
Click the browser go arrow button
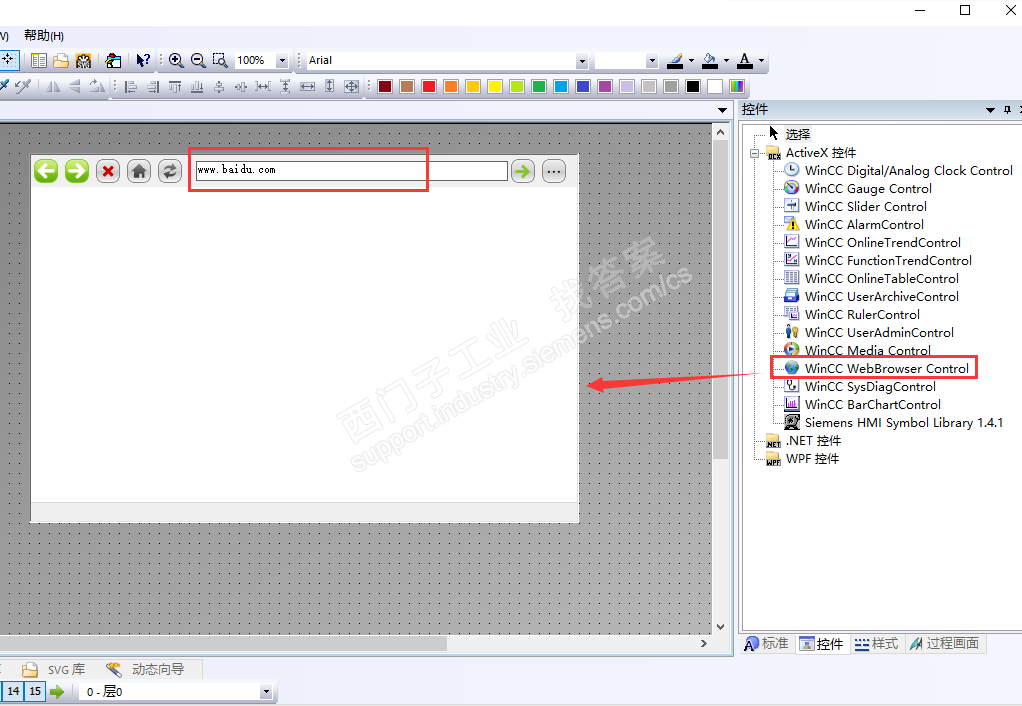pyautogui.click(x=523, y=171)
